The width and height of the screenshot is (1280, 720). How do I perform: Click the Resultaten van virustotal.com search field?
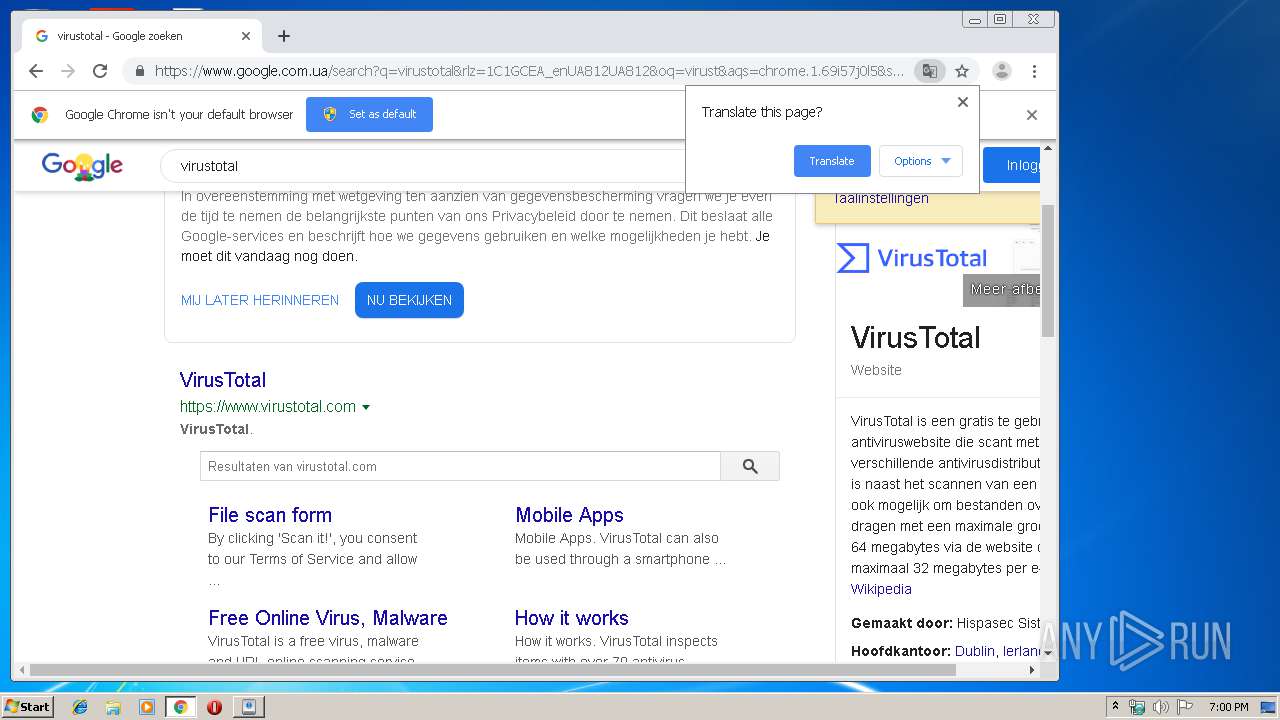(x=460, y=466)
